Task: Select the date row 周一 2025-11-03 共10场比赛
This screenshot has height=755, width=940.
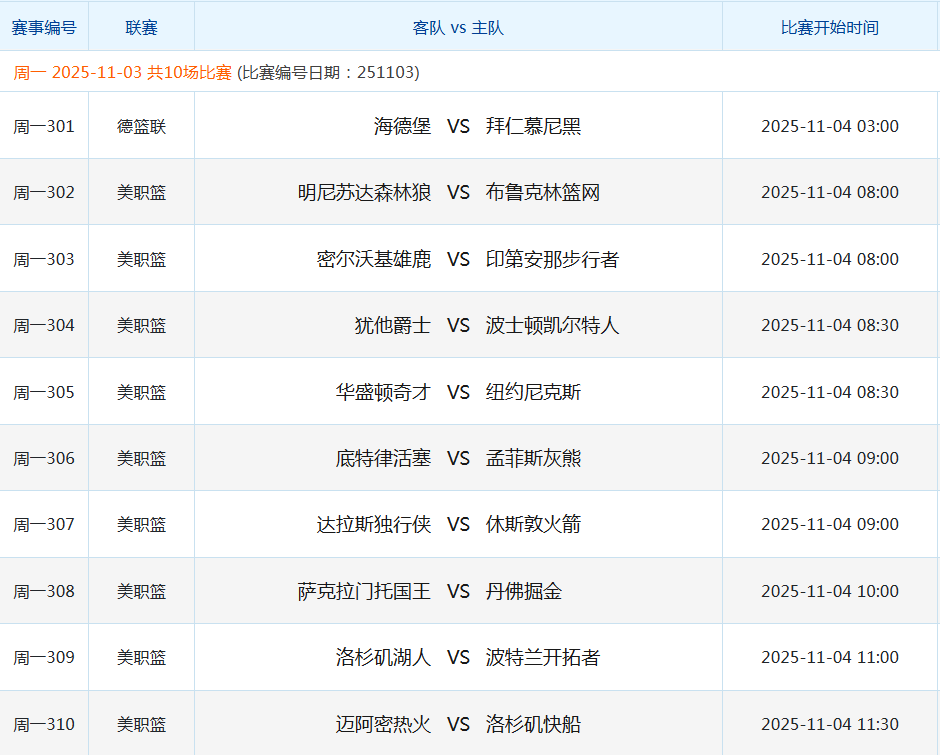Action: coord(123,73)
